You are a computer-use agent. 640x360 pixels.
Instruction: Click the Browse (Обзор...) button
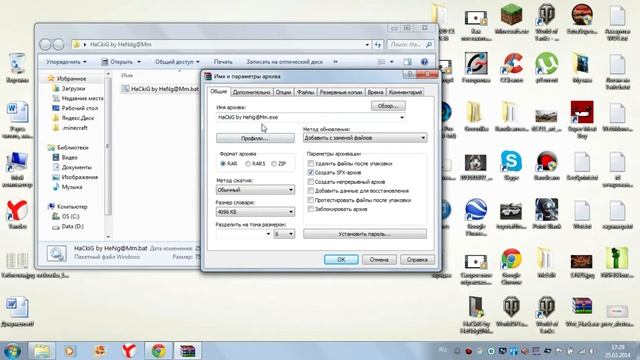point(388,106)
